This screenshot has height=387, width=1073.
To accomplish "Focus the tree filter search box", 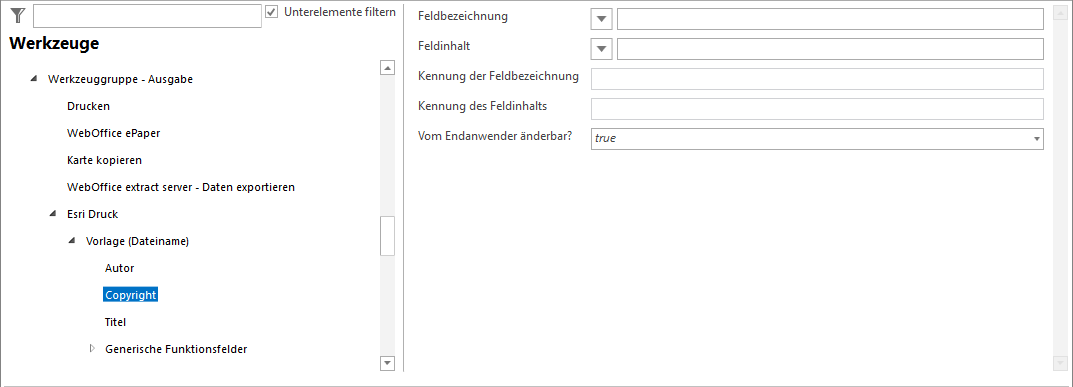I will pyautogui.click(x=147, y=16).
